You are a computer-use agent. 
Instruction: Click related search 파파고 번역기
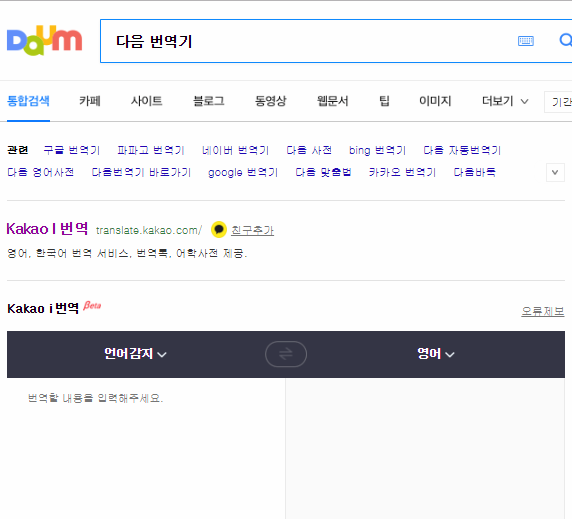(x=151, y=150)
